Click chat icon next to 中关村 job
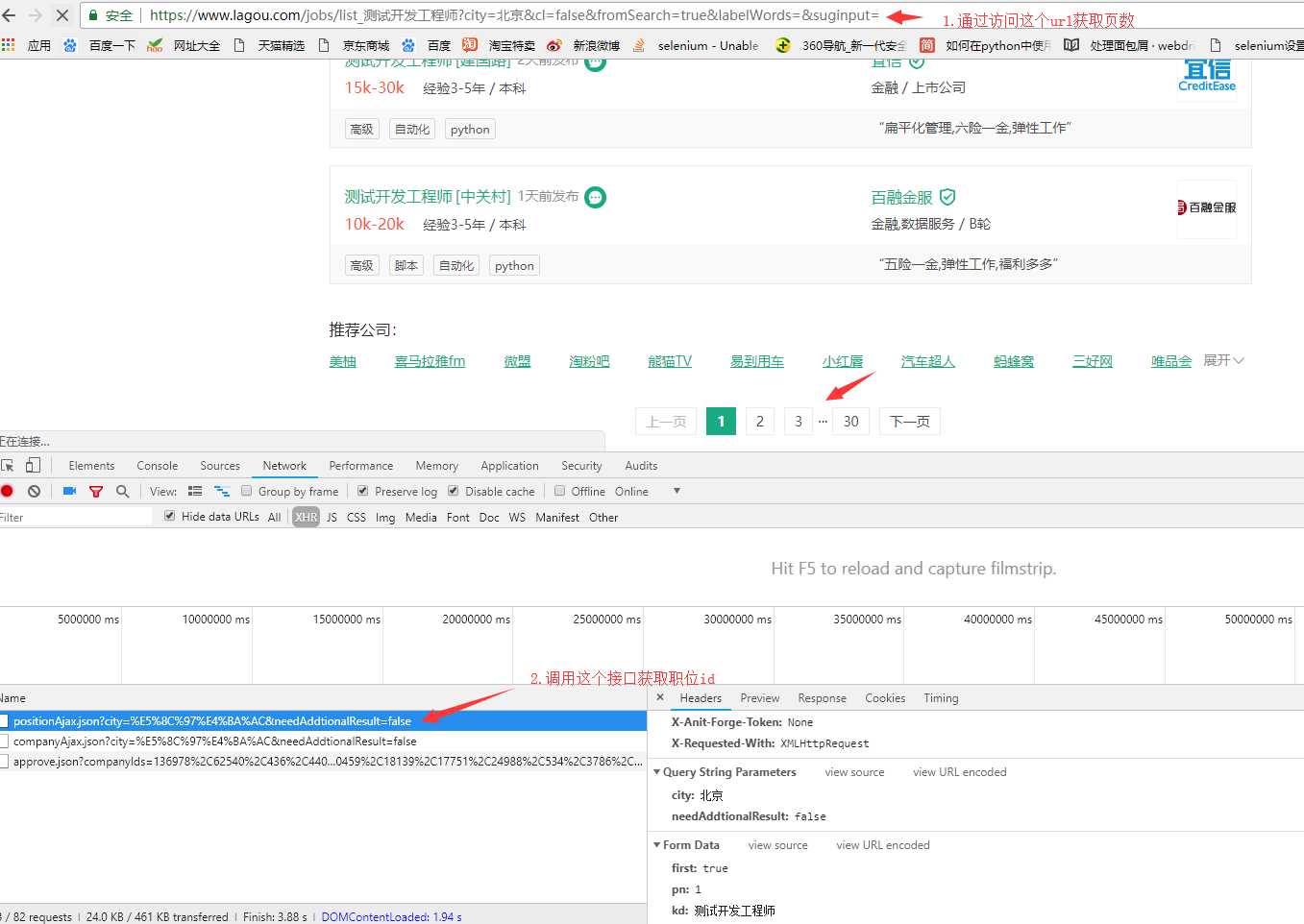 point(596,197)
